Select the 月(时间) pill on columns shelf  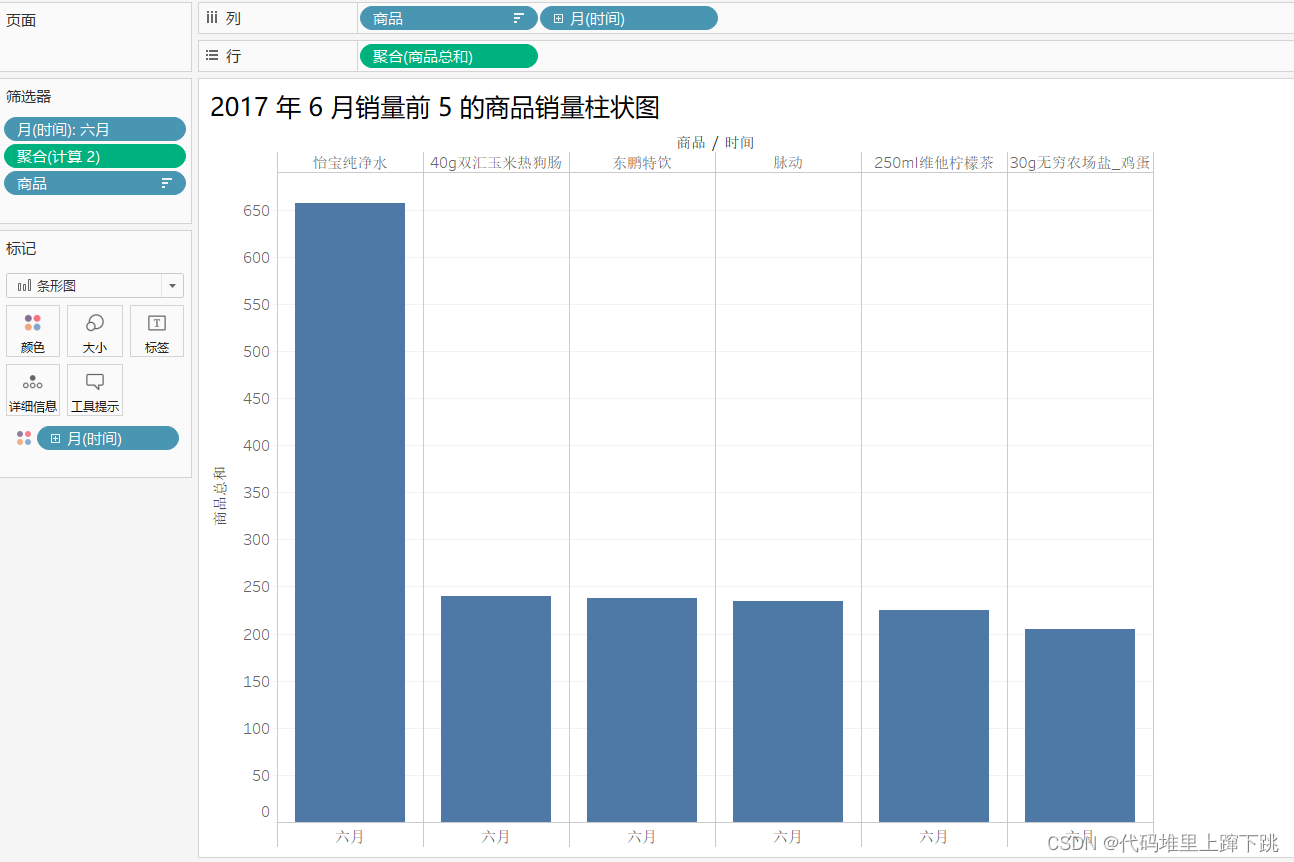click(628, 18)
